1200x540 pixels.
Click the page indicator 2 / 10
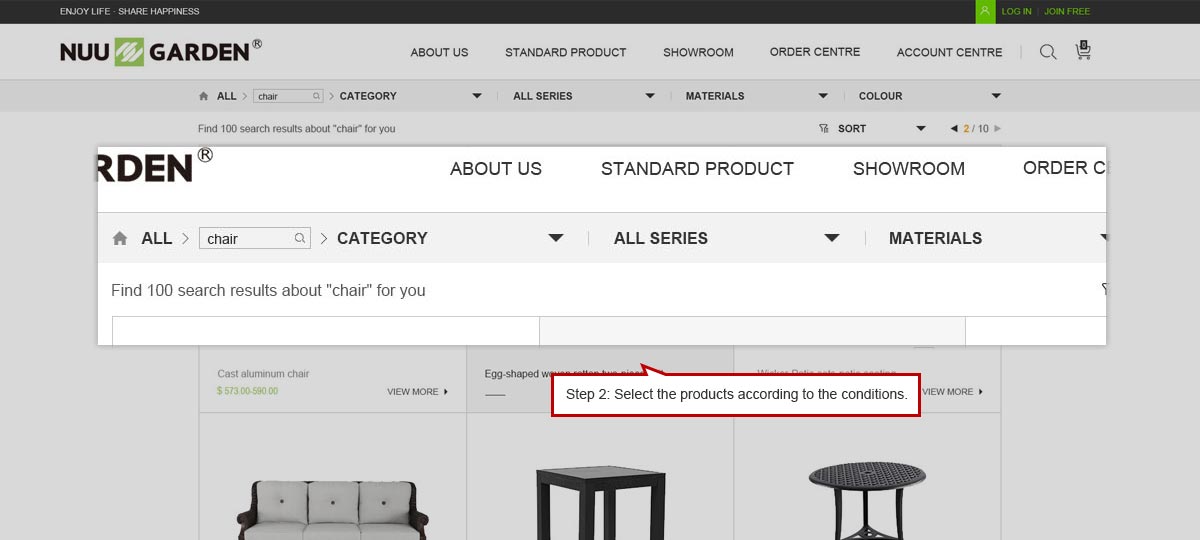976,128
